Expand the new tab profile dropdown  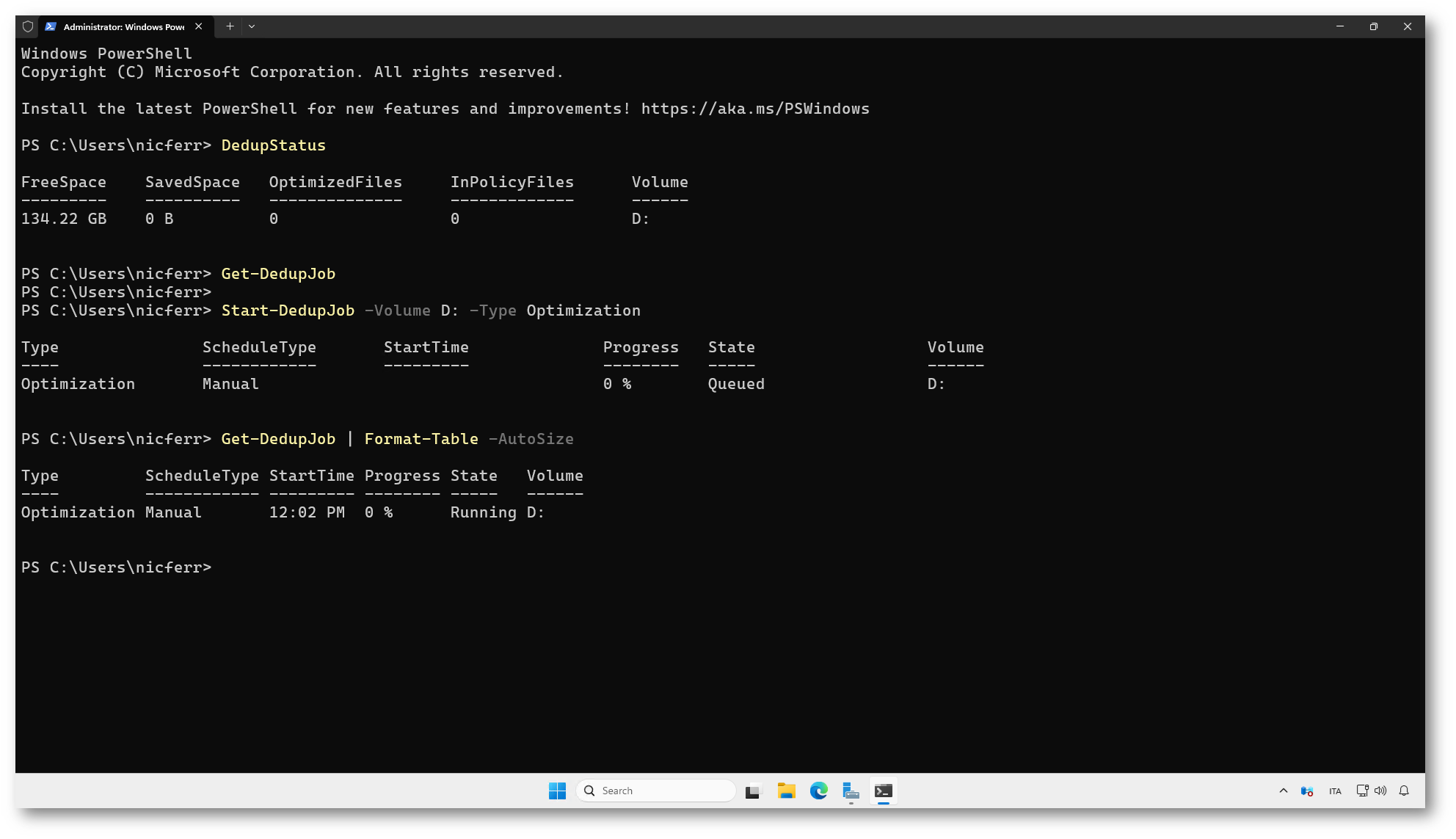click(x=252, y=26)
